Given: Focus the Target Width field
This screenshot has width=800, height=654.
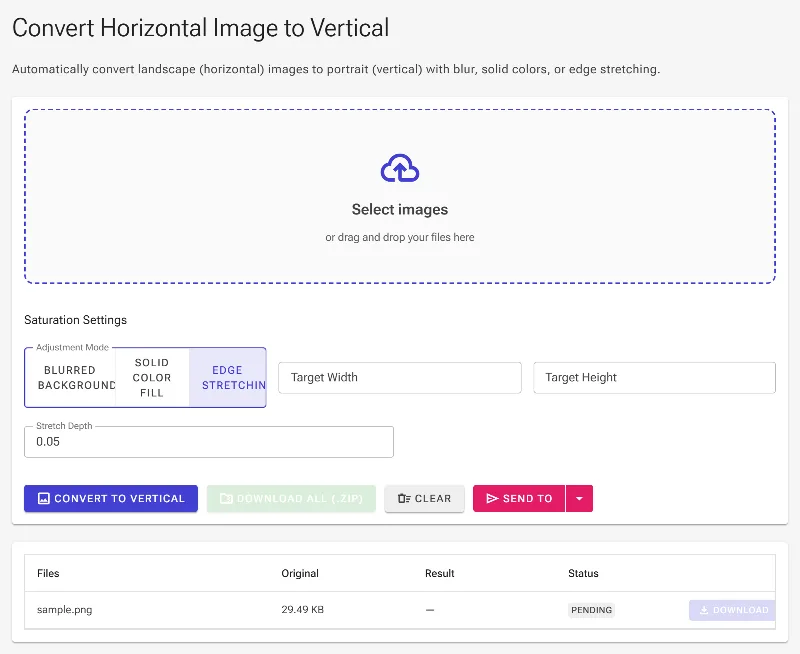Looking at the screenshot, I should click(x=399, y=378).
